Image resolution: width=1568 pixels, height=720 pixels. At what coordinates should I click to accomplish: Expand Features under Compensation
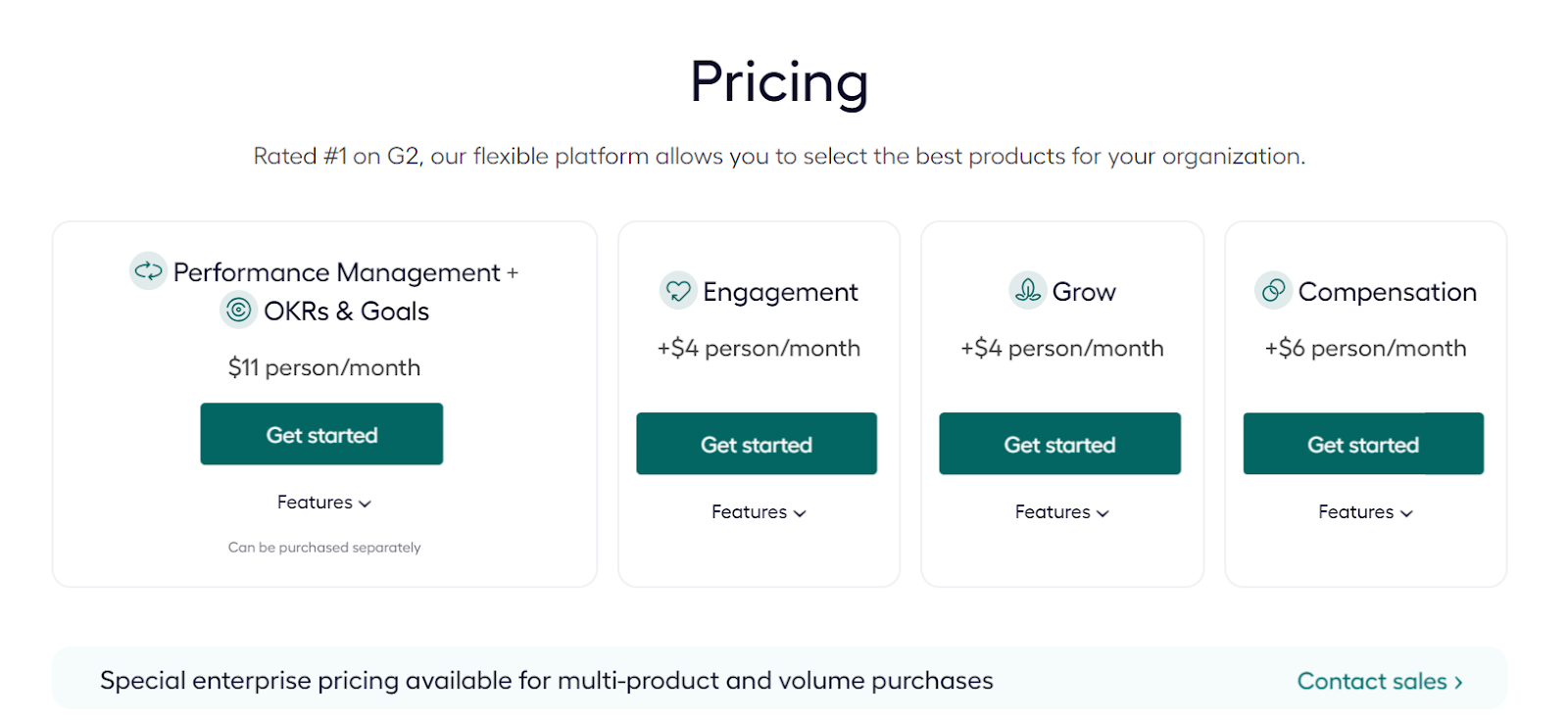(1364, 512)
